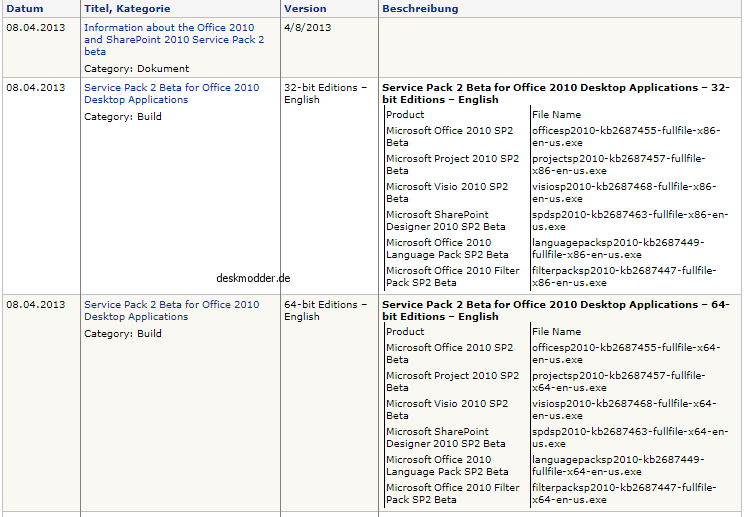Select file name spdsp2010-kb2687463-fullfile-x64-en-us.exe
Screen dimensions: 744x517
[x=630, y=437]
